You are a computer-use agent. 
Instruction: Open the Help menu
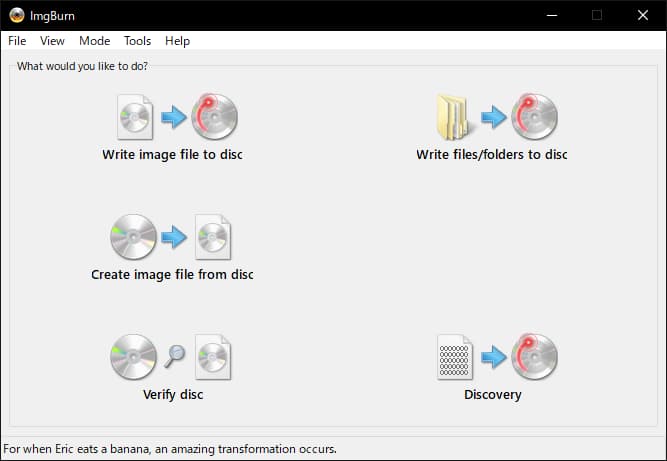click(177, 41)
